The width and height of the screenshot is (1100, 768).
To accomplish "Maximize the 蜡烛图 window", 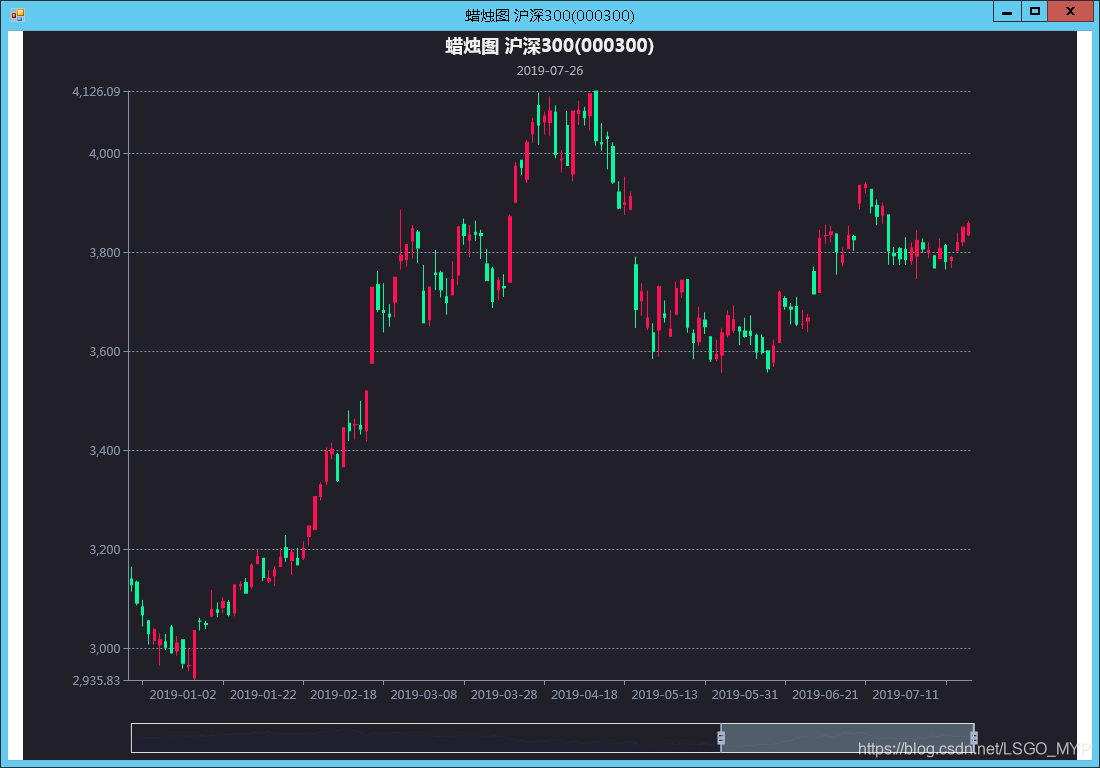I will click(1034, 11).
